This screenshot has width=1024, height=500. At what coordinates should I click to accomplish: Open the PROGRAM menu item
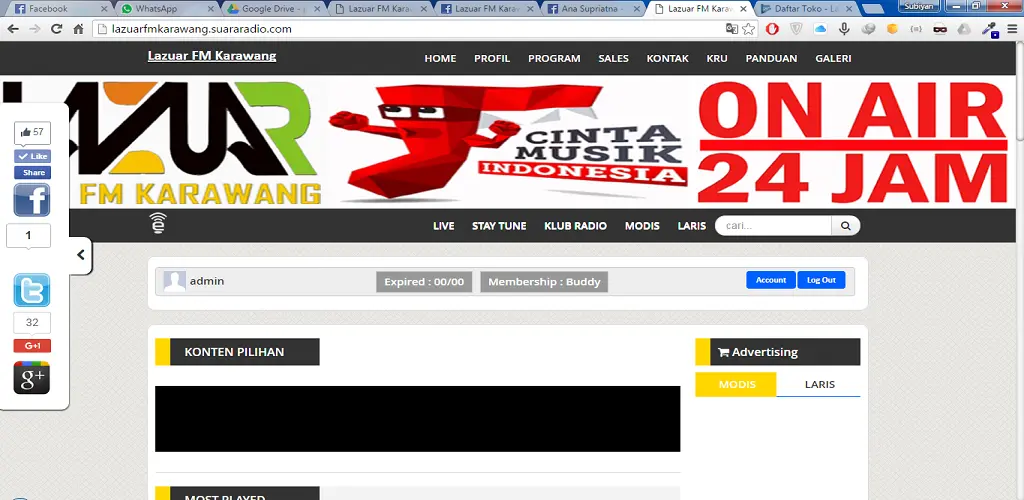click(x=554, y=58)
